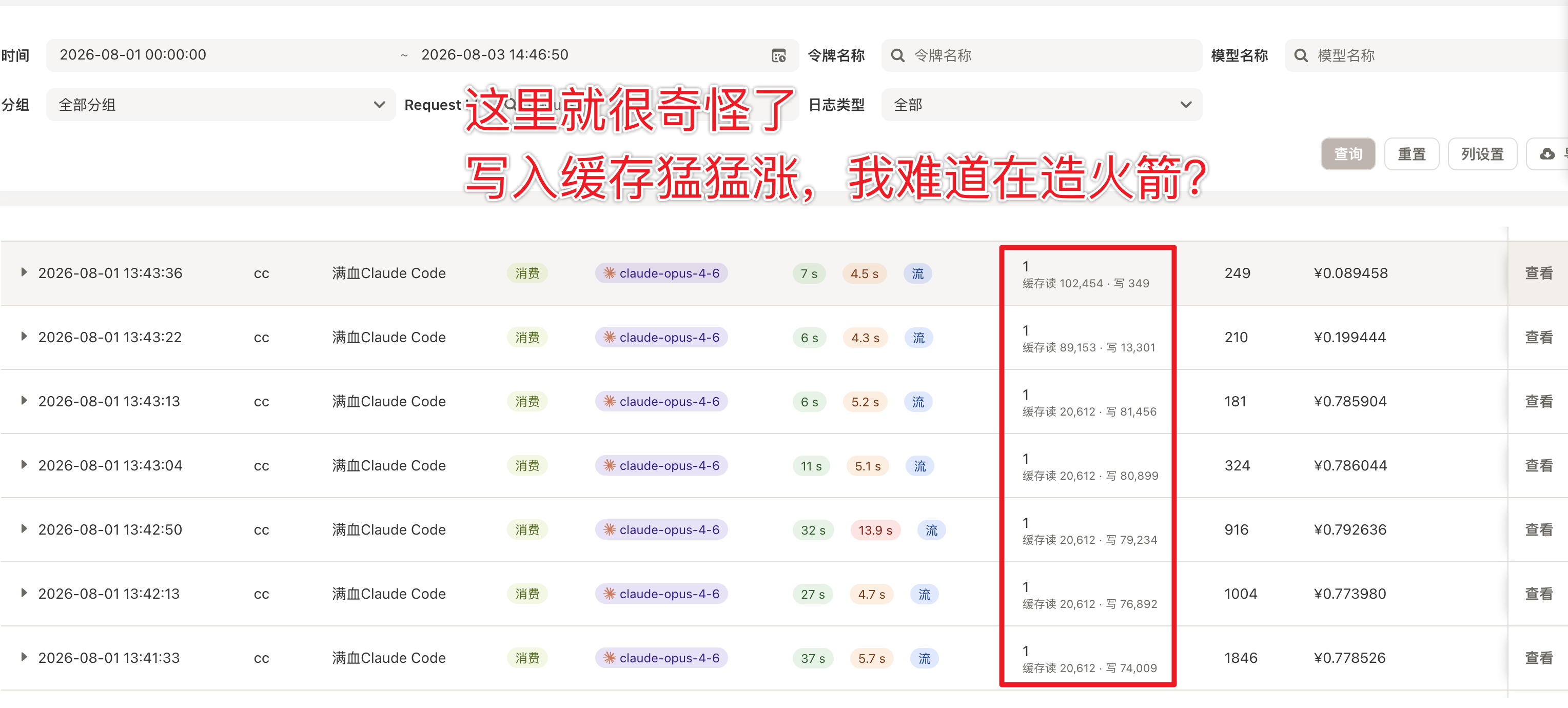The height and width of the screenshot is (708, 1568).
Task: Click claude-opus-4-6 model tag in 13:42:50 row
Action: 661,529
